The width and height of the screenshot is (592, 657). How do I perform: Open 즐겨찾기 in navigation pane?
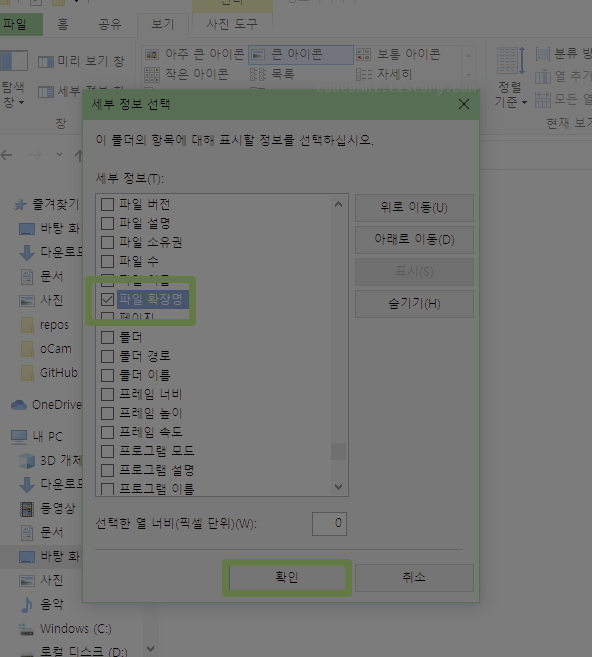pos(47,204)
